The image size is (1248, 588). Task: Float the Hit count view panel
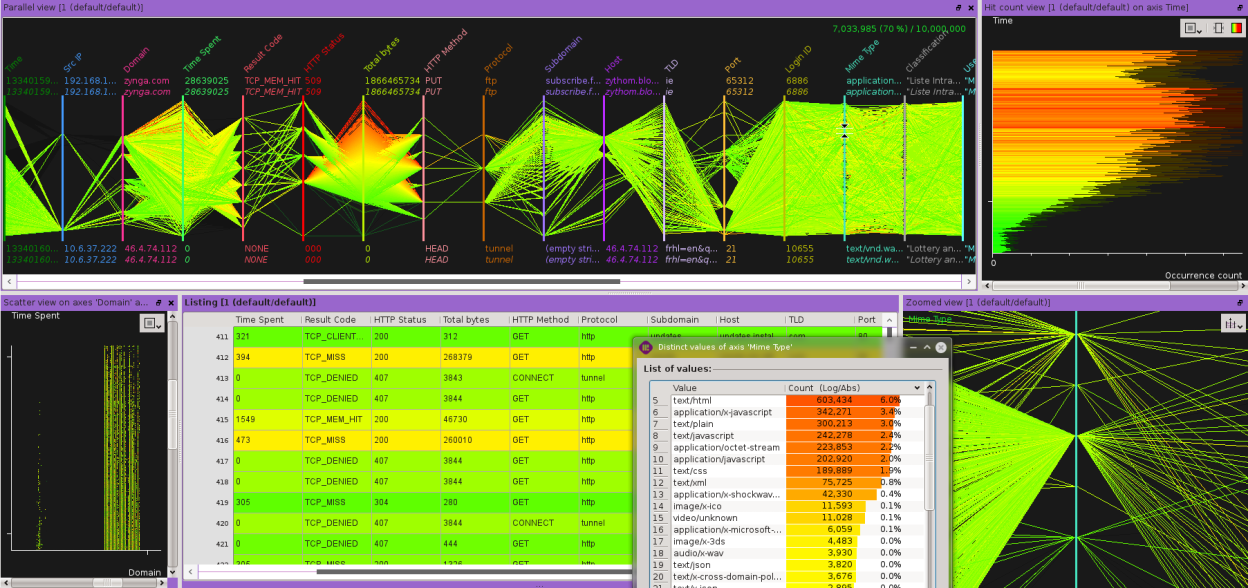coord(1238,7)
